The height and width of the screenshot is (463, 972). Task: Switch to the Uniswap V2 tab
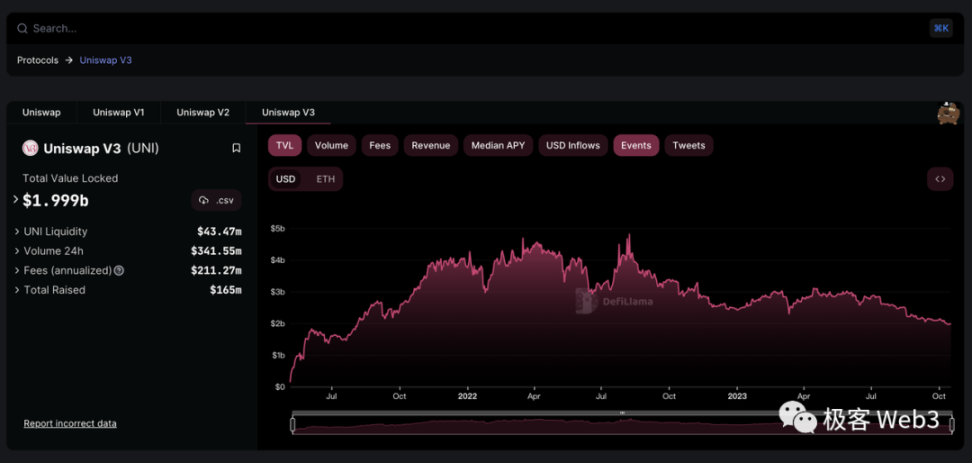point(203,113)
